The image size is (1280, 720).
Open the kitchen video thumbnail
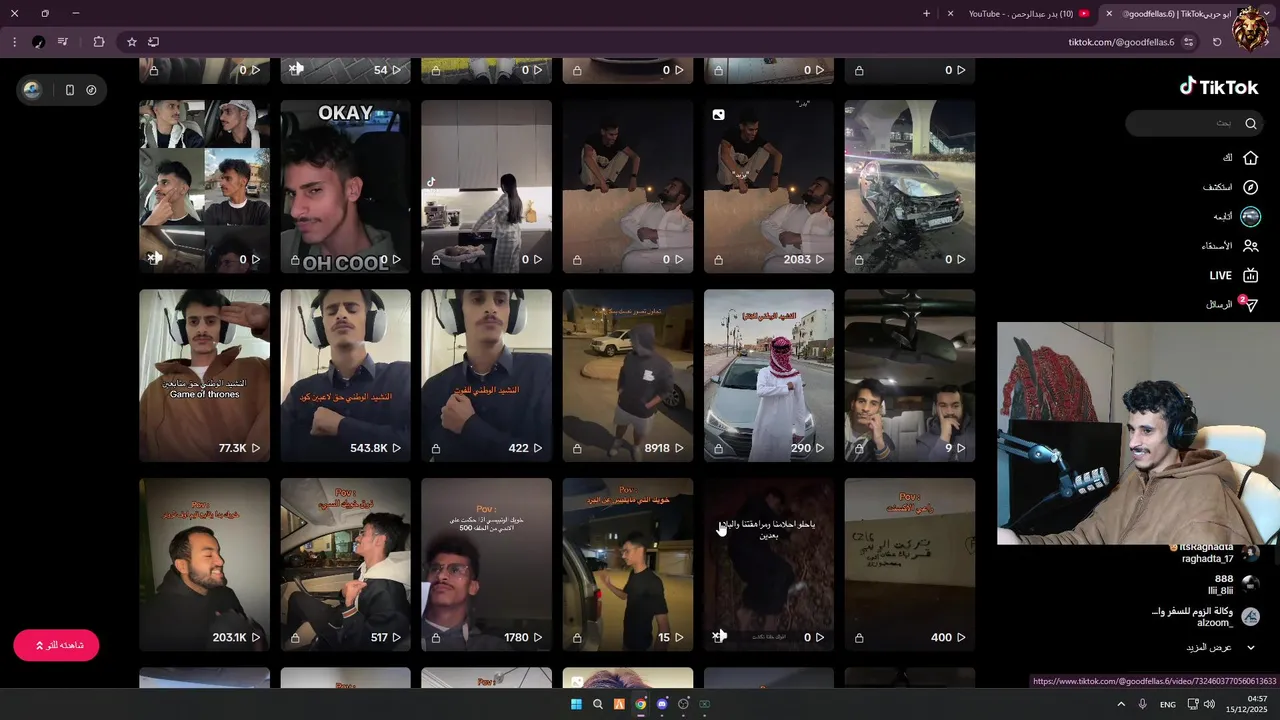(486, 186)
